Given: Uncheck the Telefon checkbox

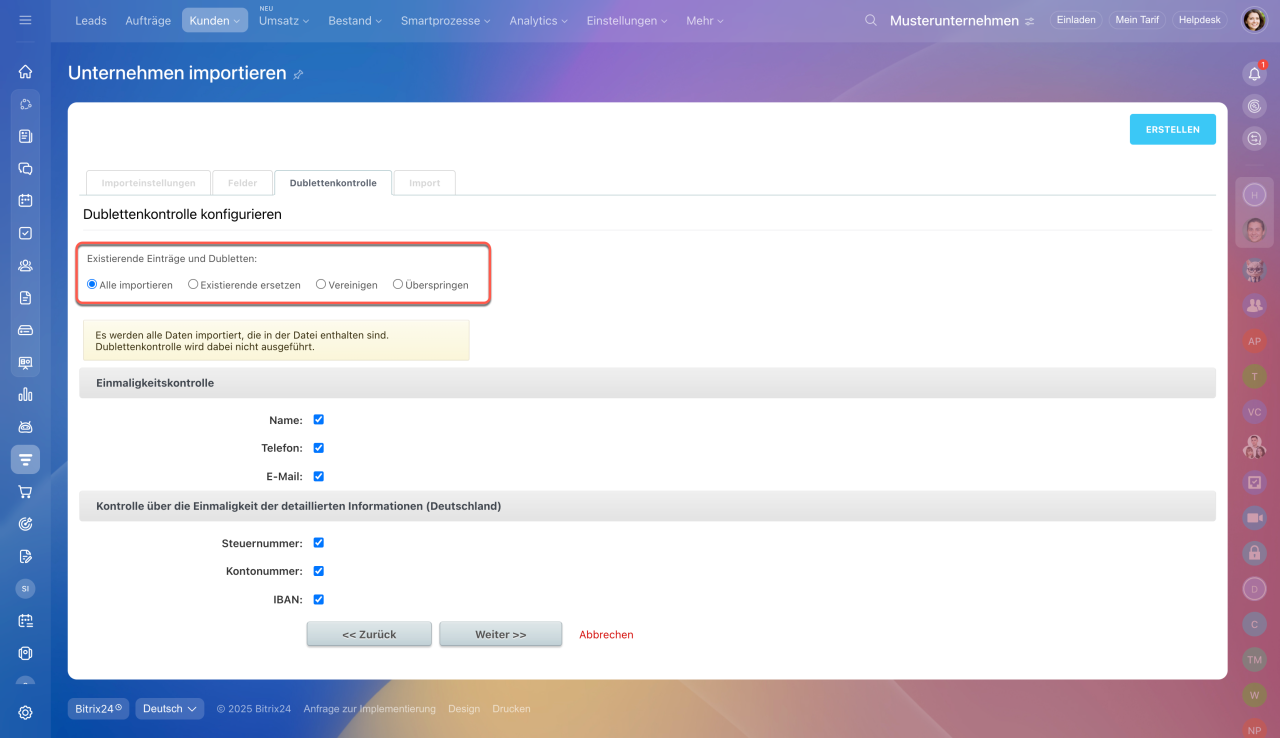Looking at the screenshot, I should coord(319,448).
